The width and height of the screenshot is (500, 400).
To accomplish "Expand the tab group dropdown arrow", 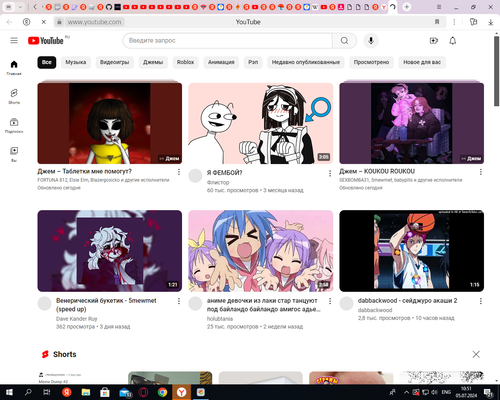I will [x=20, y=7].
